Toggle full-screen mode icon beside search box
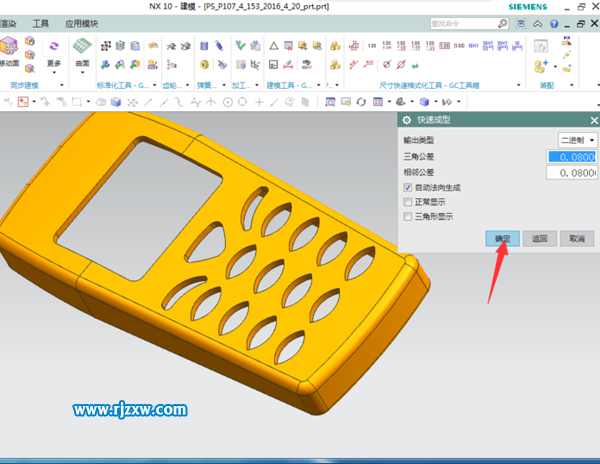The width and height of the screenshot is (600, 464). [x=521, y=24]
